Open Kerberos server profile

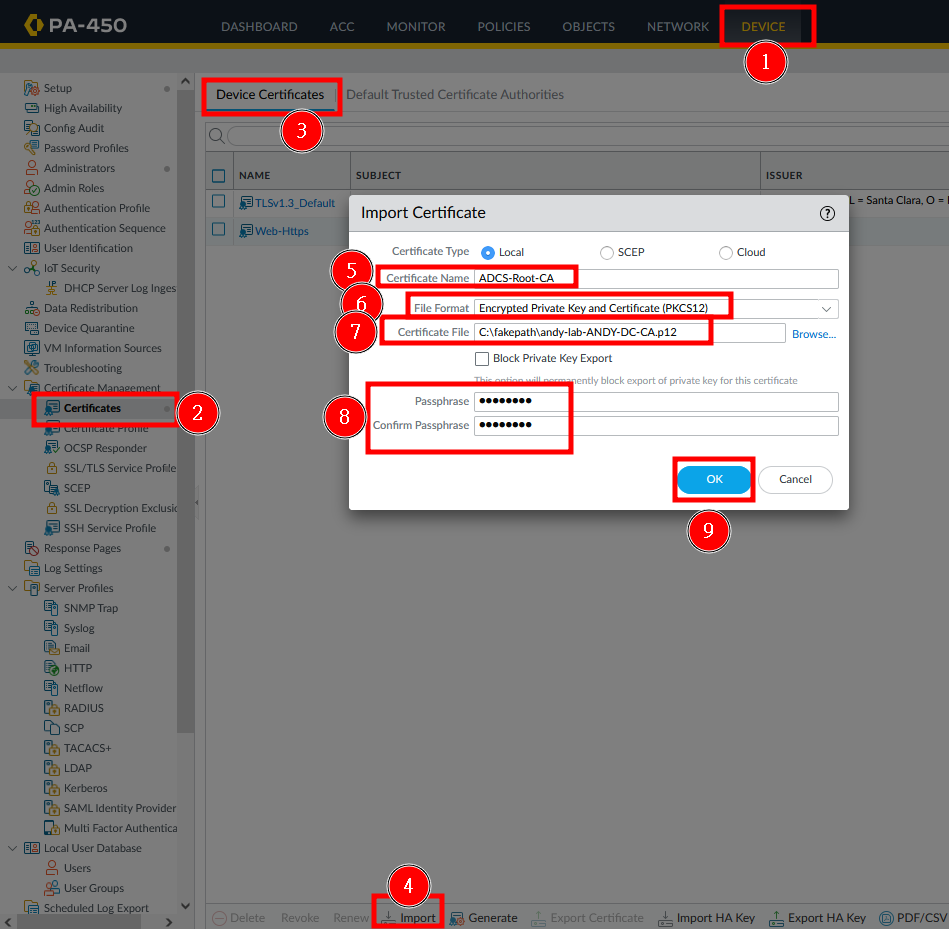(85, 788)
